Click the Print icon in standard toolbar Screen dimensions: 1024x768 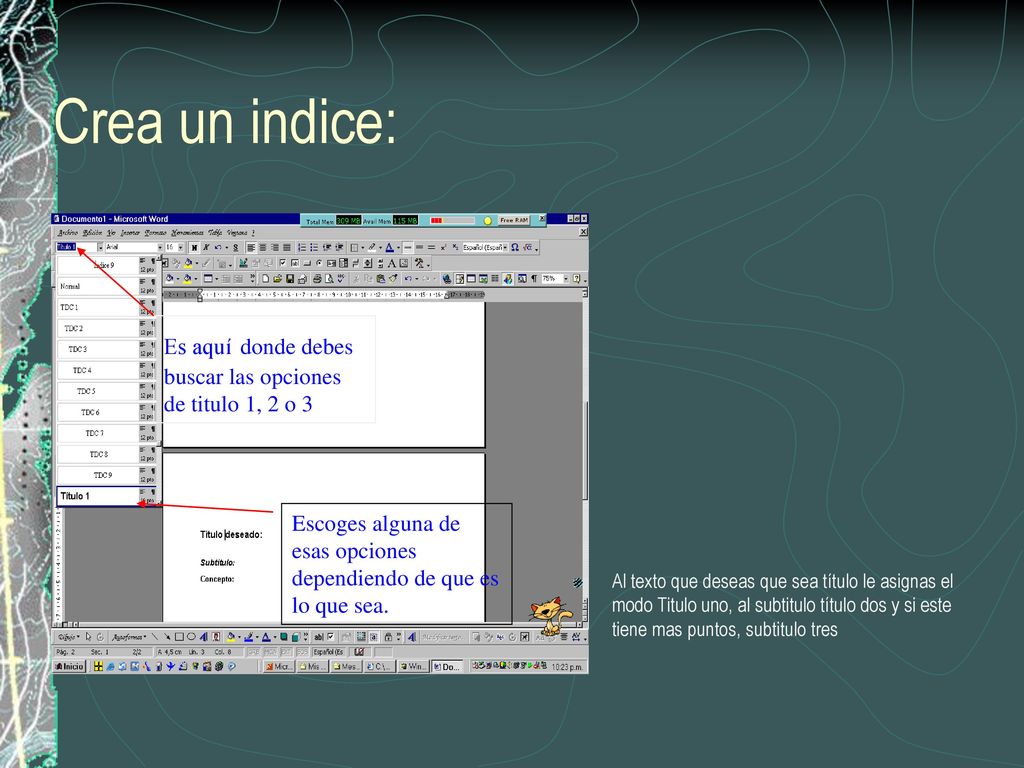317,279
